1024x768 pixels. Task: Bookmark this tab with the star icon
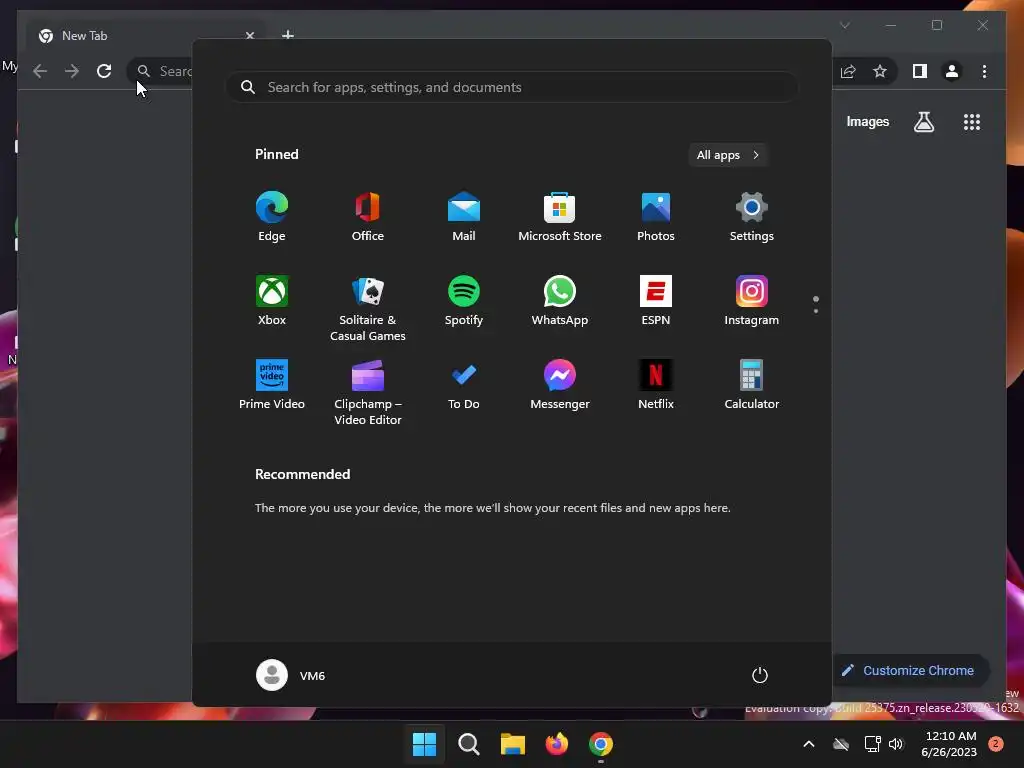point(880,71)
